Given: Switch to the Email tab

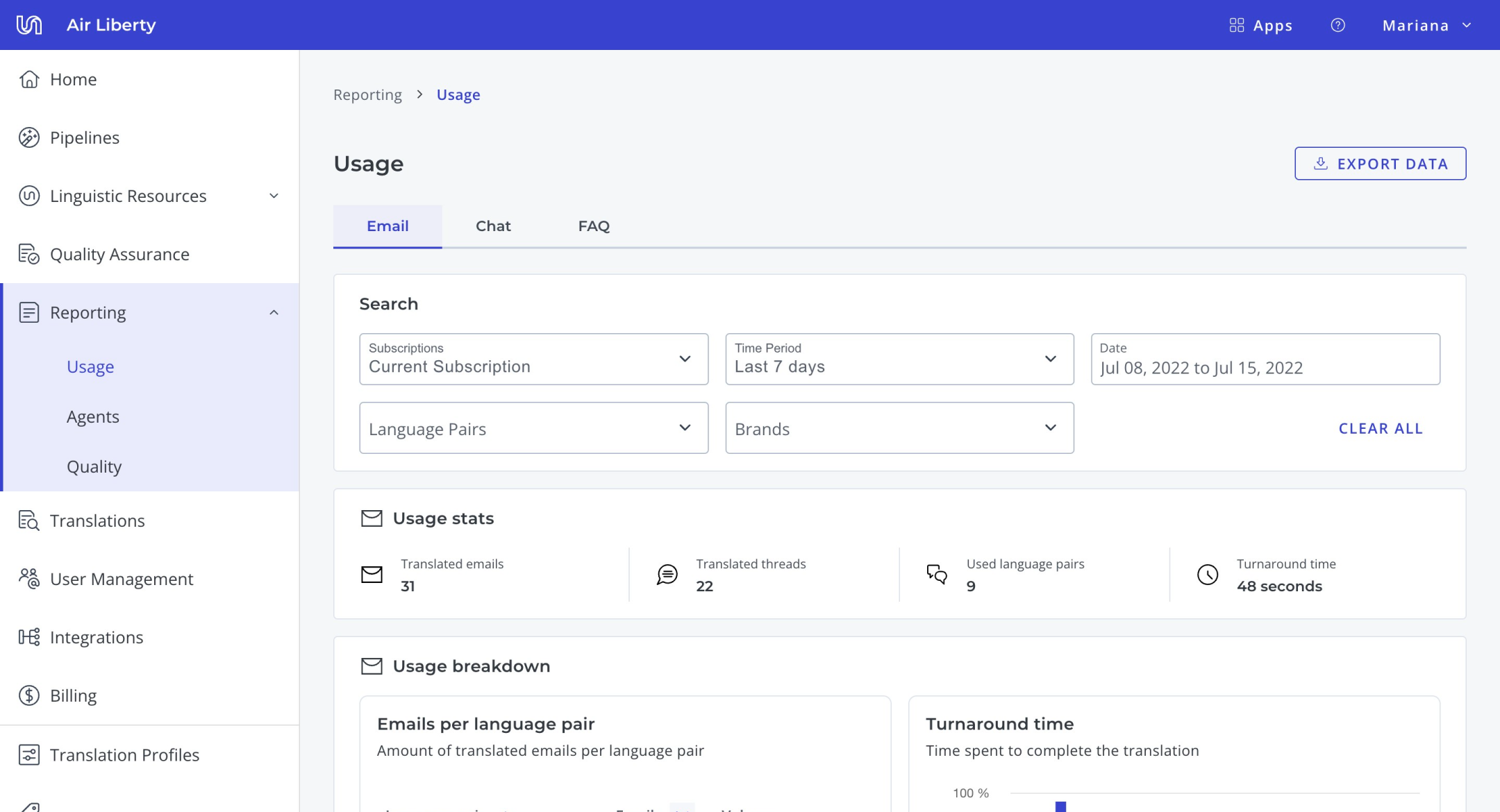Looking at the screenshot, I should (x=387, y=226).
